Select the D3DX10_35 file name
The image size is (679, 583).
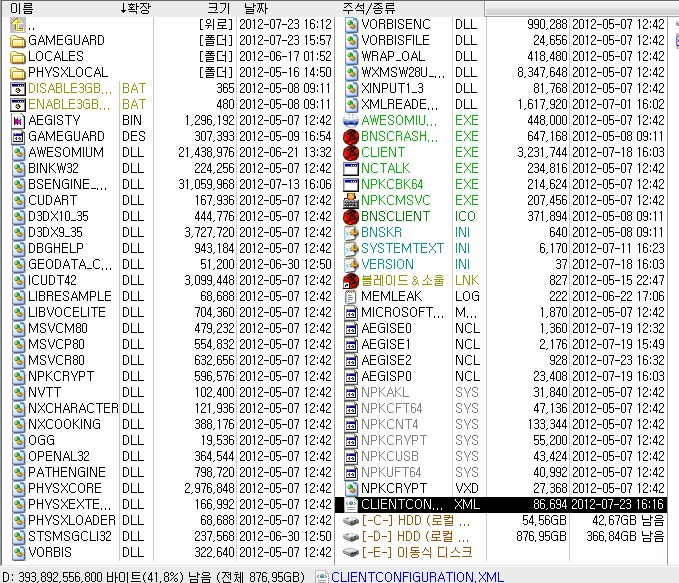click(58, 217)
